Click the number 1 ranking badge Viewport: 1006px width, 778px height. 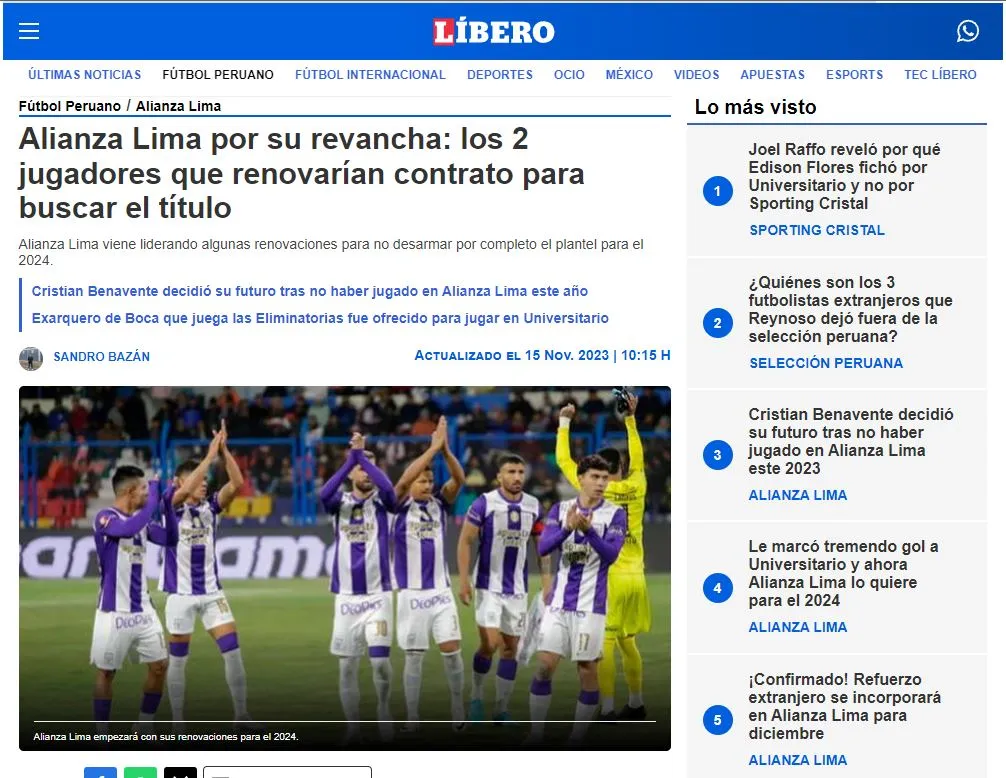tap(717, 191)
